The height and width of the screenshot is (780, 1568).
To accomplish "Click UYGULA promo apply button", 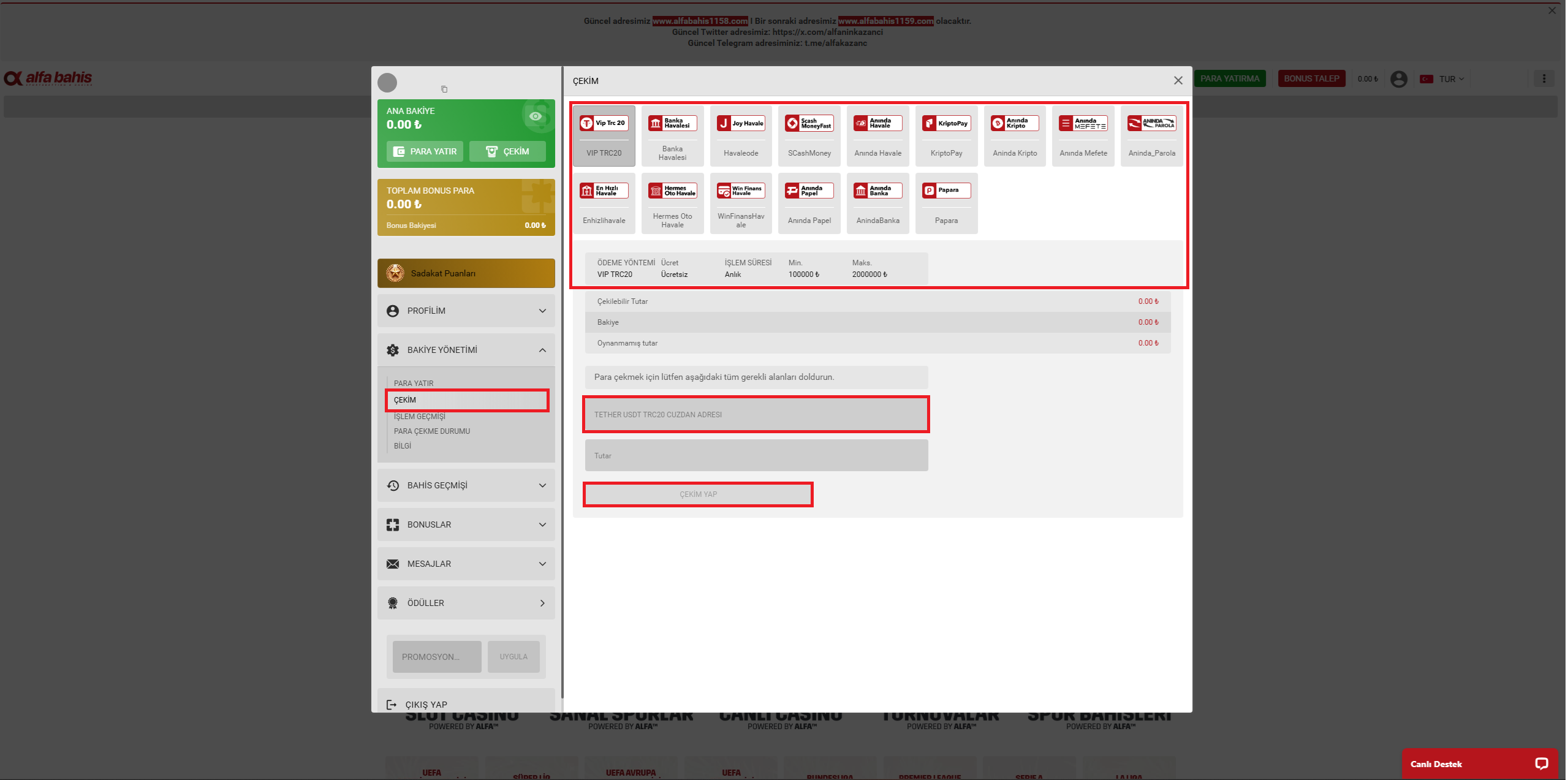I will [x=513, y=657].
